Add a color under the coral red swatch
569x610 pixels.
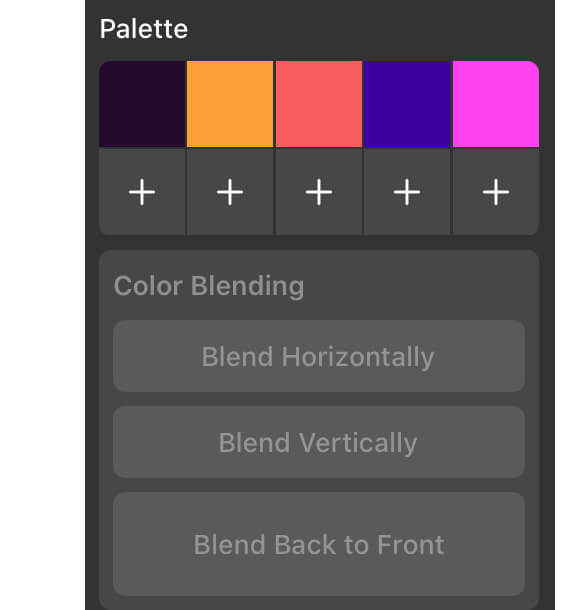point(319,192)
